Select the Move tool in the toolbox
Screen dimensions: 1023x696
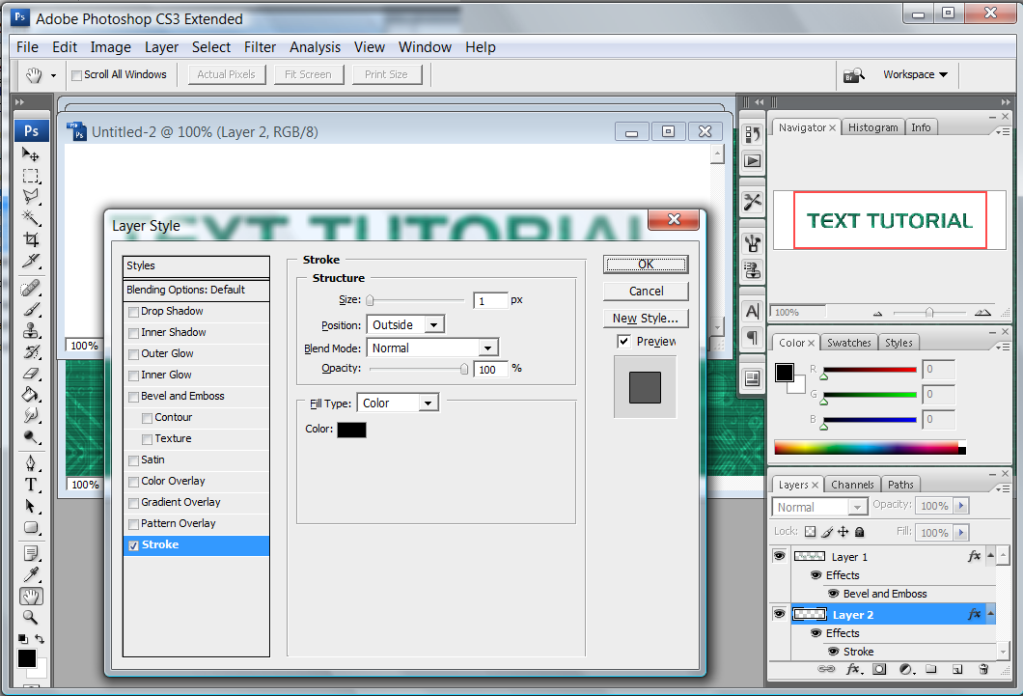point(31,155)
